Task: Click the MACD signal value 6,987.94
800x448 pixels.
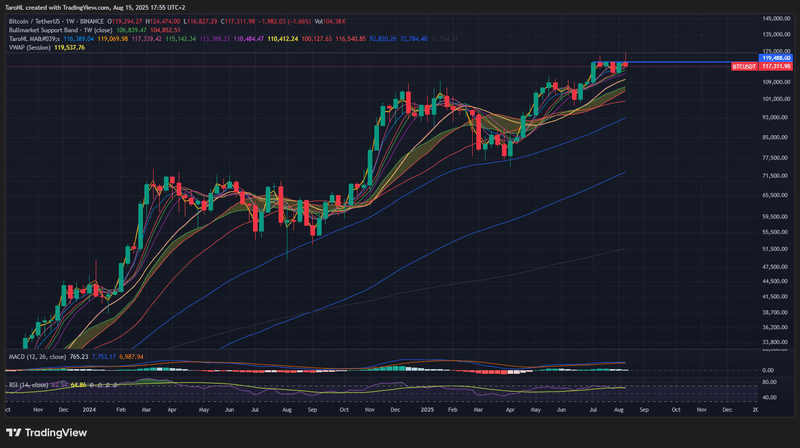Action: pos(131,357)
